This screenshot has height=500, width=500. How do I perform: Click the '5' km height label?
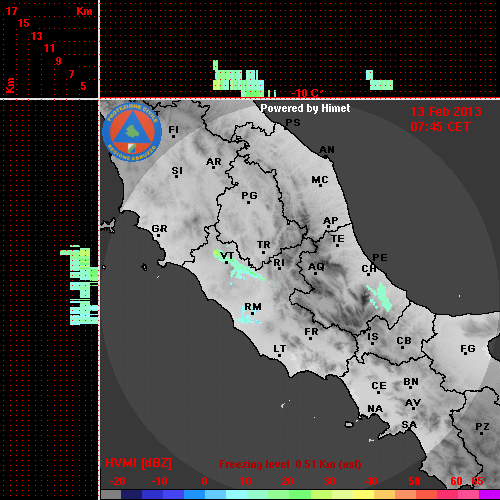(83, 86)
